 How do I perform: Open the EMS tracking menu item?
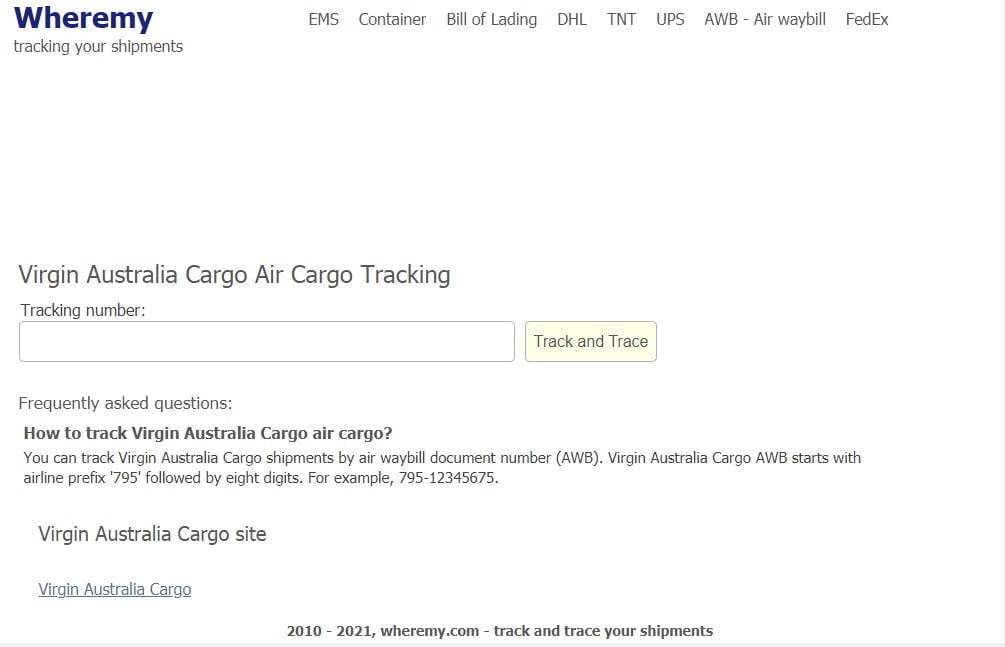pos(323,19)
